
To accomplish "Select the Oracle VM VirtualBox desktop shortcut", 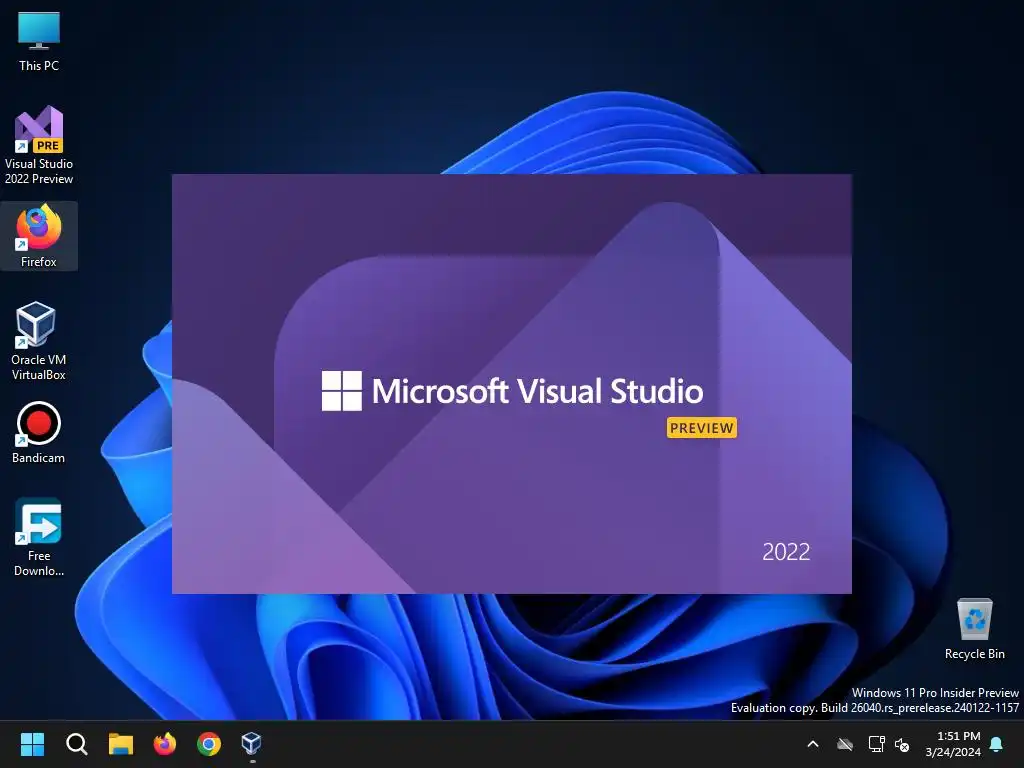I will (x=39, y=341).
